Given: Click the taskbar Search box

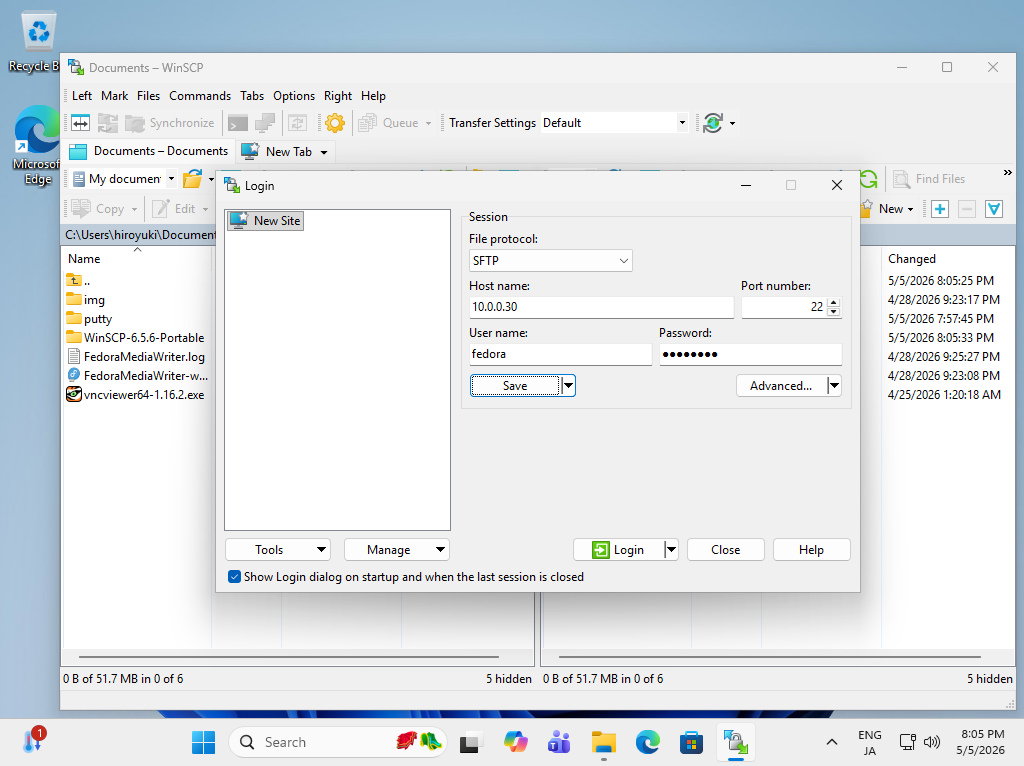Looking at the screenshot, I should click(x=338, y=742).
